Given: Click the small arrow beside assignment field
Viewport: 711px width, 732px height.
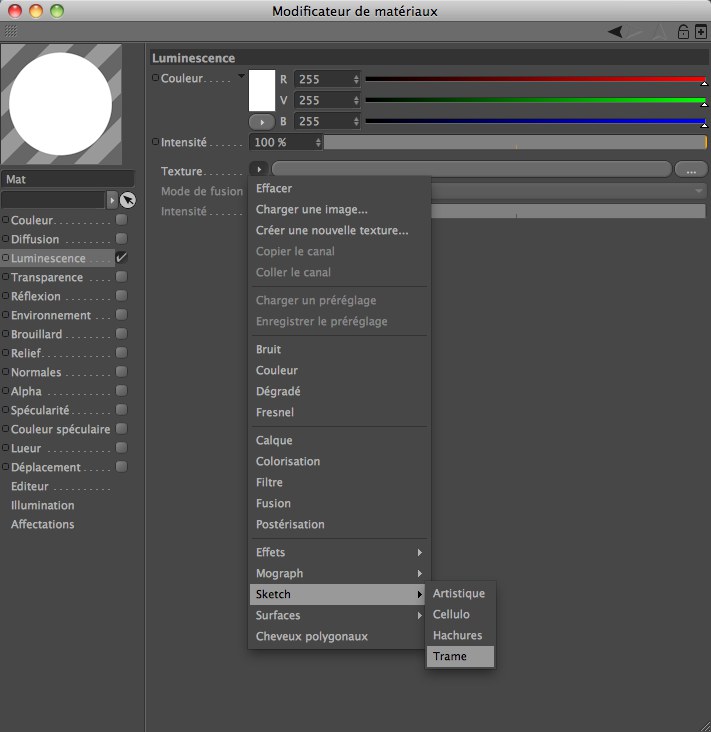Looking at the screenshot, I should point(112,200).
